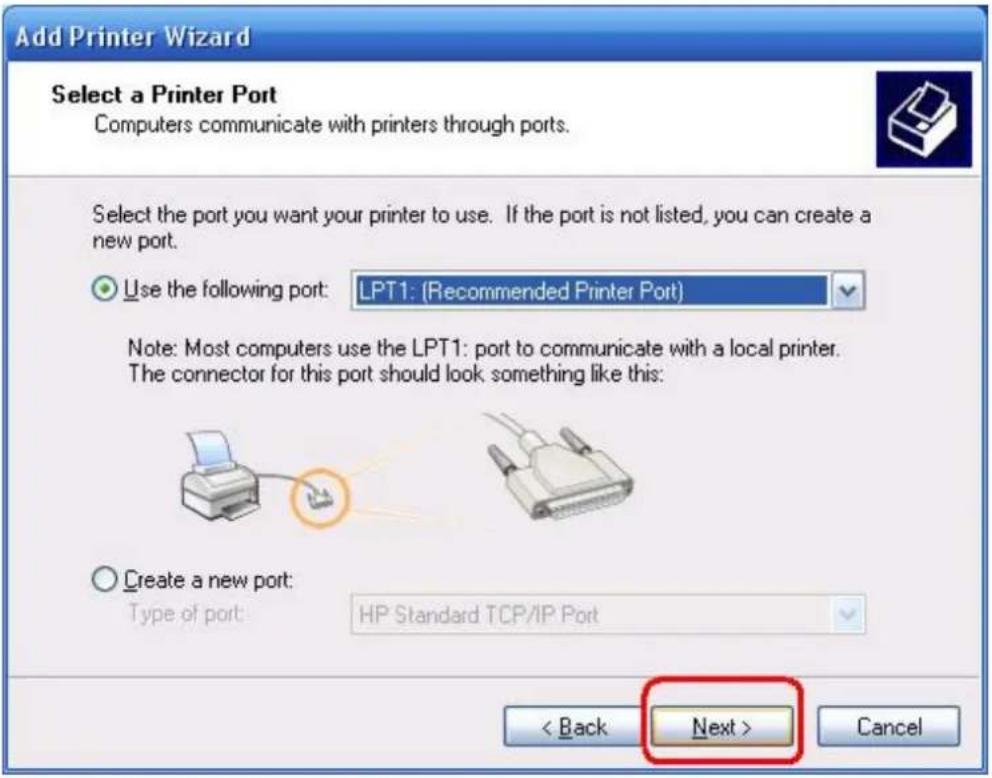Return to previous step with Back

574,727
